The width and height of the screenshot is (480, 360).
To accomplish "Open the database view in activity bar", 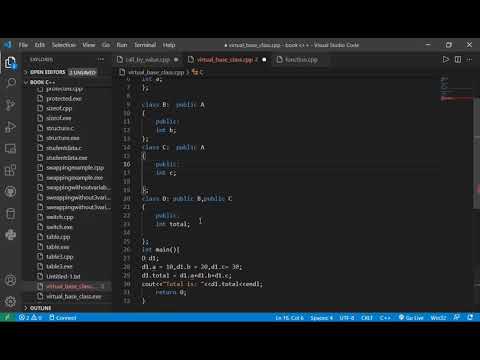I will tap(10, 214).
